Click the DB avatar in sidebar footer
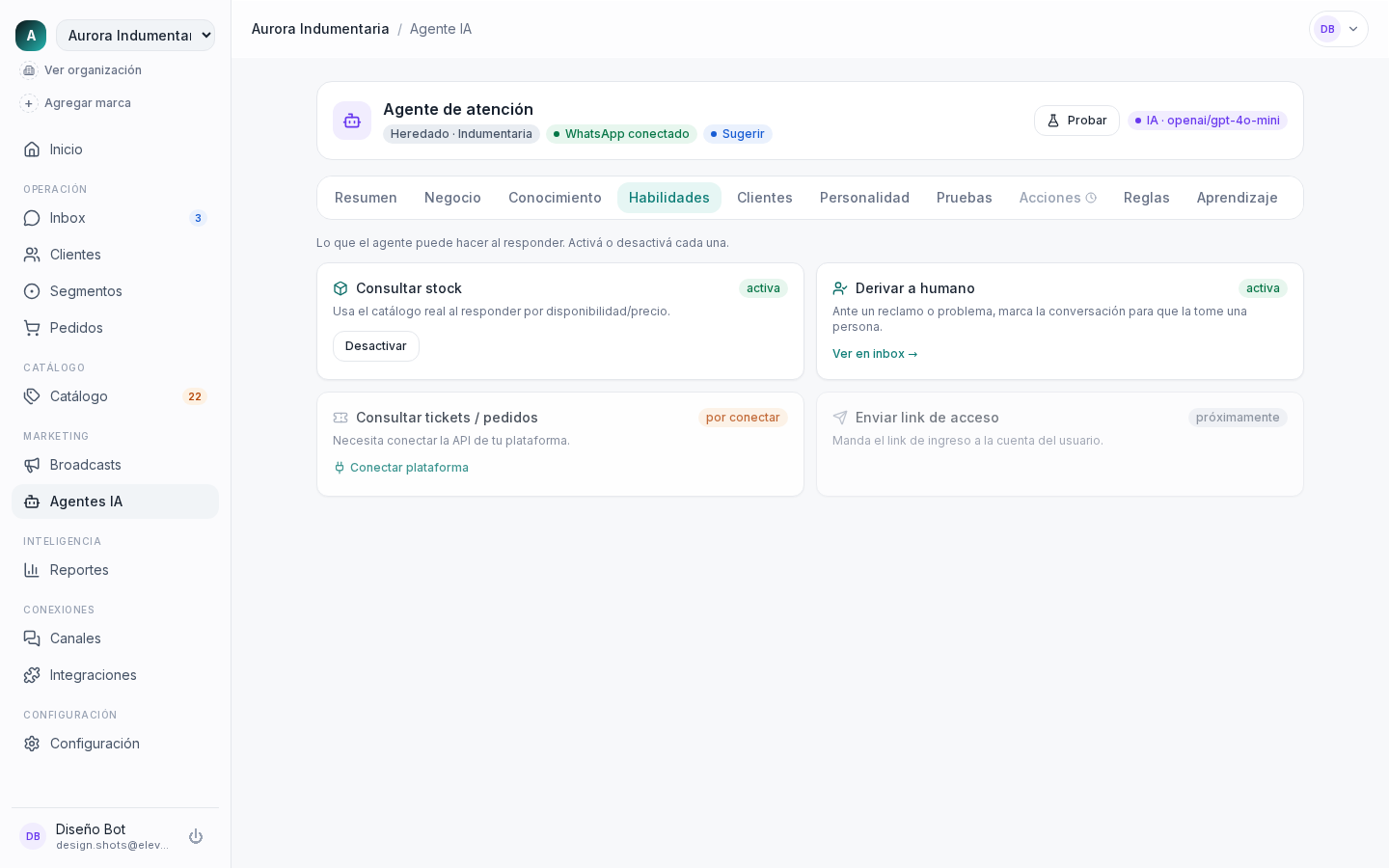 (x=33, y=836)
